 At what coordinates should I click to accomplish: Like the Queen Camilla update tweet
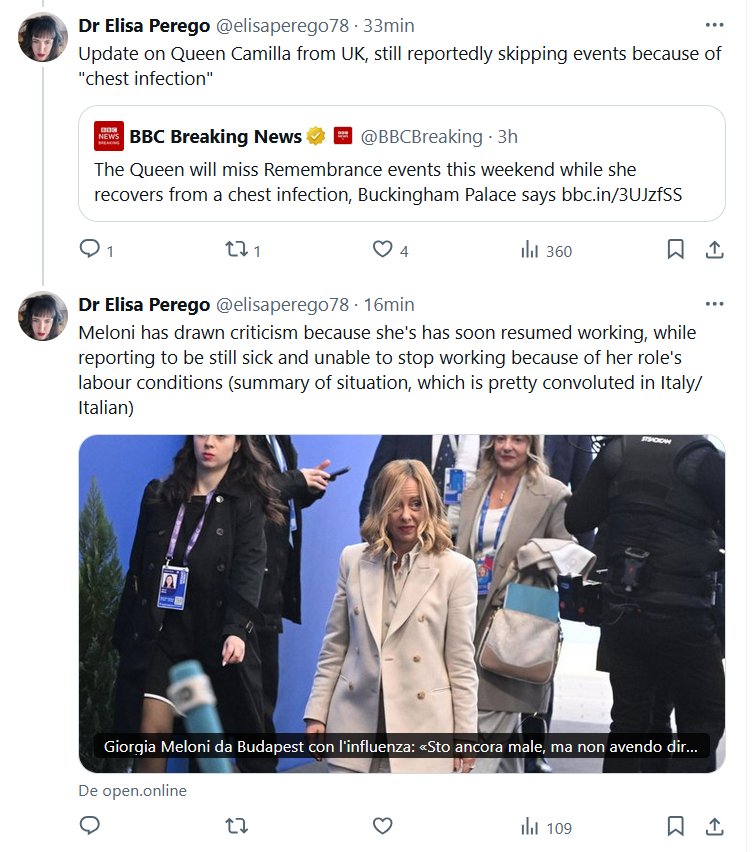coord(382,250)
